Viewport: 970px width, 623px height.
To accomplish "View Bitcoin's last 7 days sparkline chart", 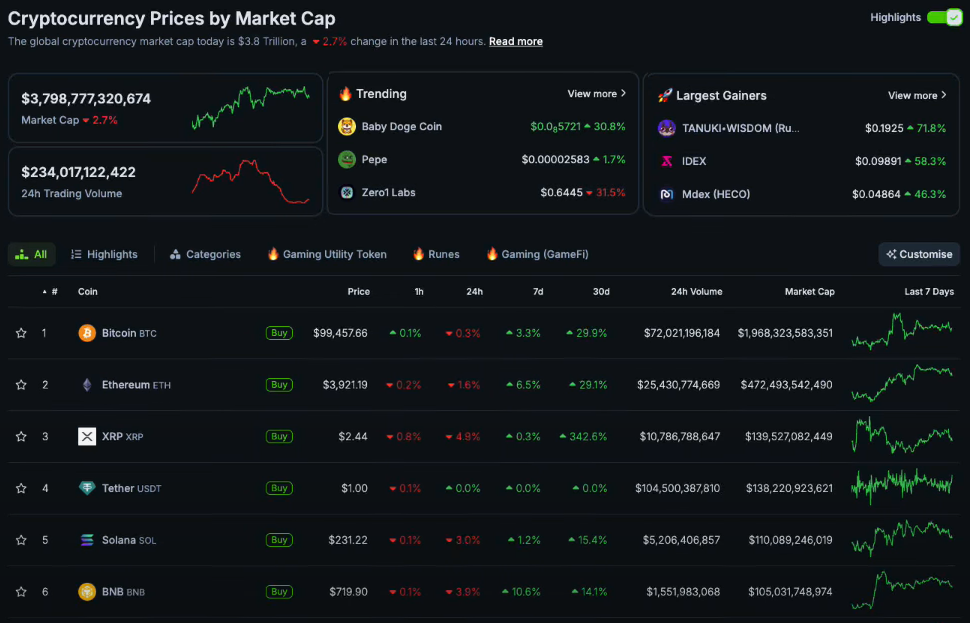I will pyautogui.click(x=902, y=332).
